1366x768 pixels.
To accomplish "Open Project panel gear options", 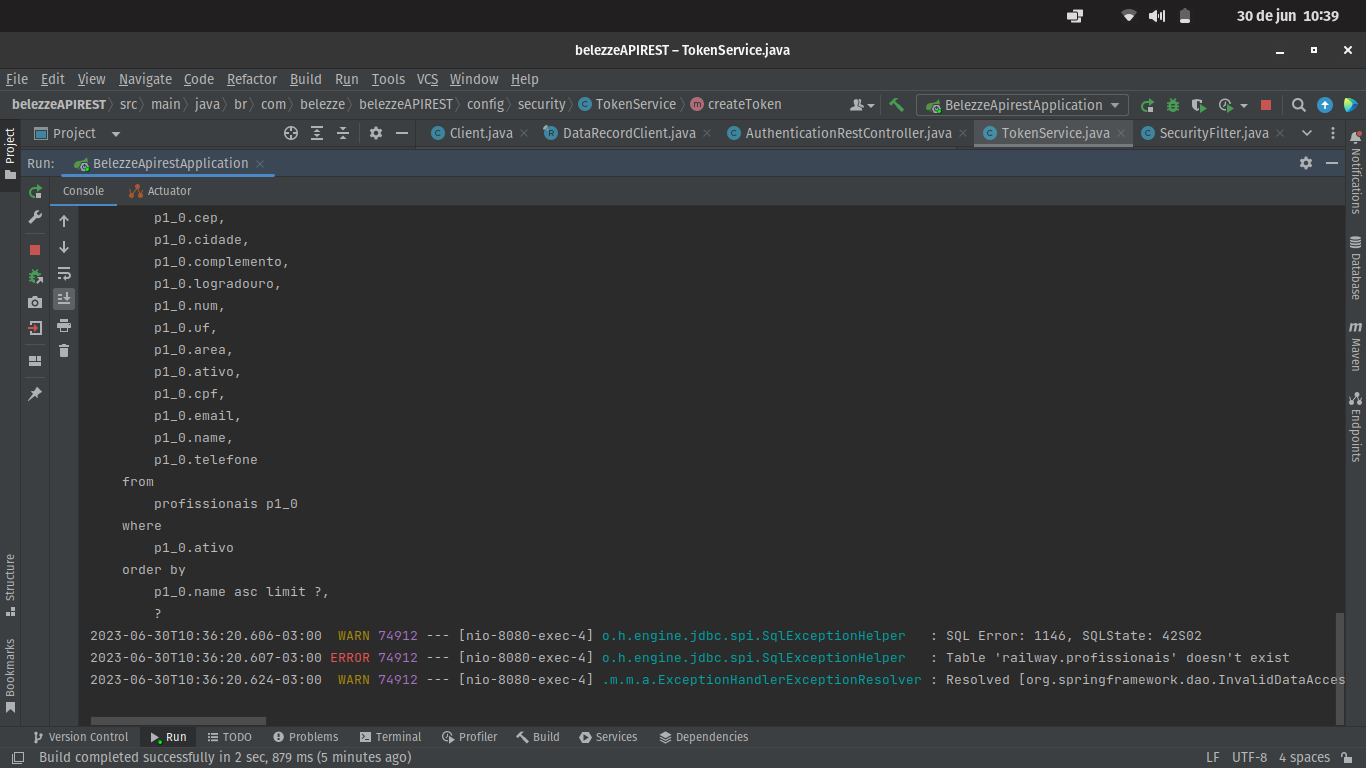I will (x=376, y=133).
